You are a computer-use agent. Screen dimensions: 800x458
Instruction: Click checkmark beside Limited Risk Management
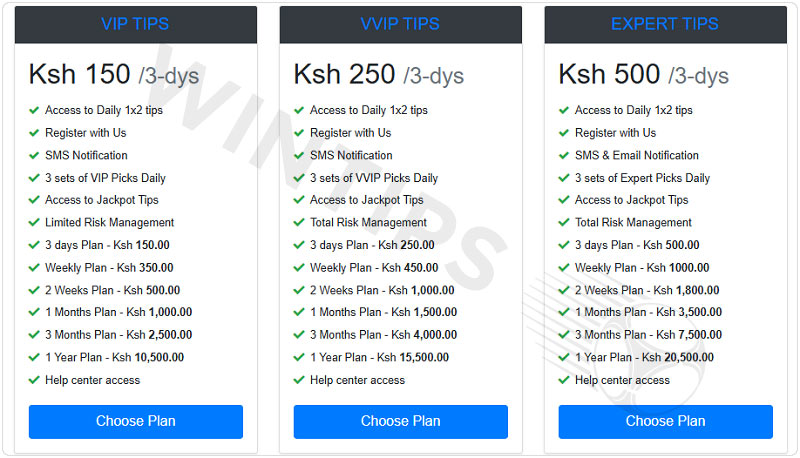tap(34, 222)
